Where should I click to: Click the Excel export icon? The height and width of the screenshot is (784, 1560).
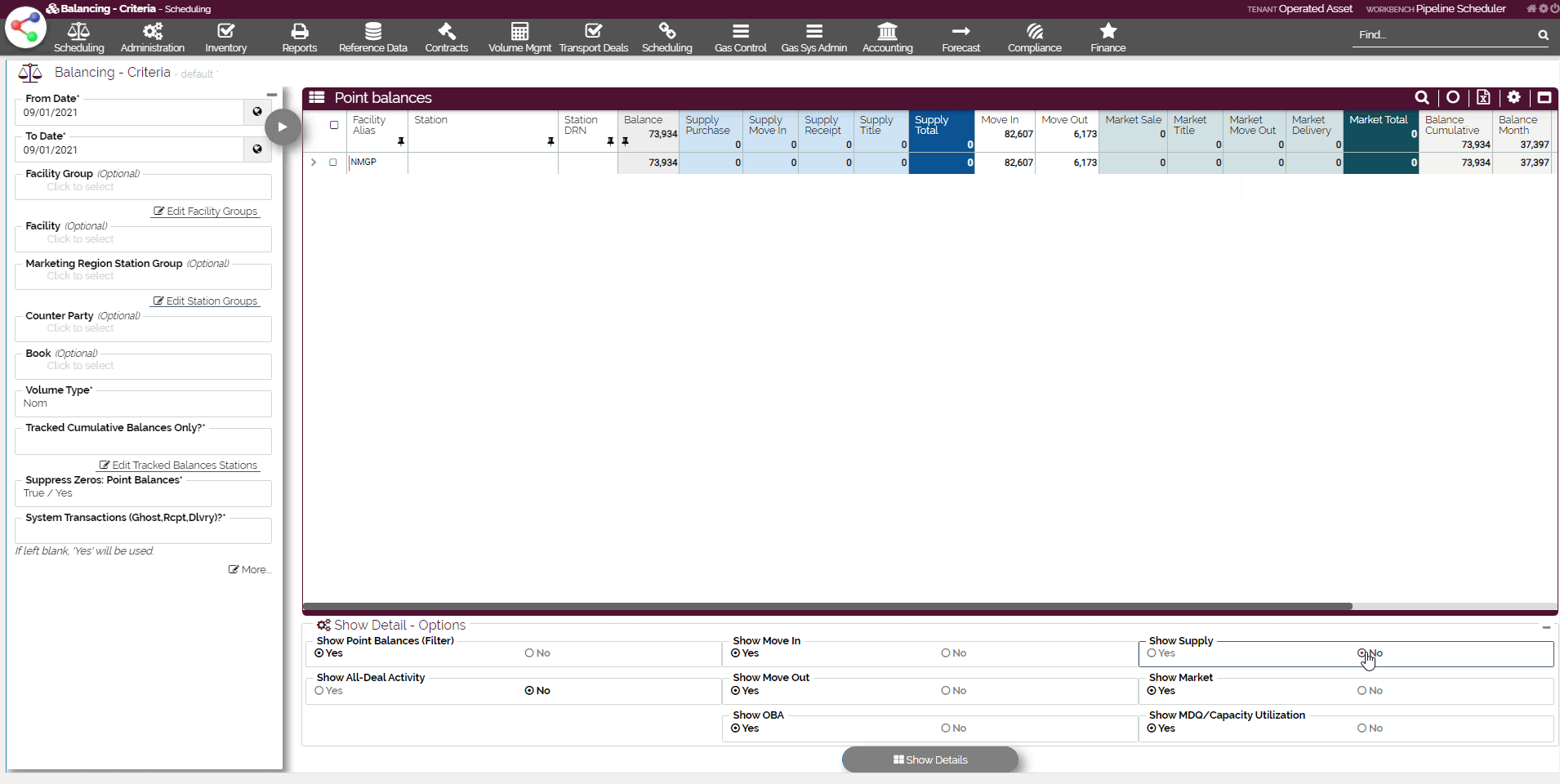(1483, 98)
